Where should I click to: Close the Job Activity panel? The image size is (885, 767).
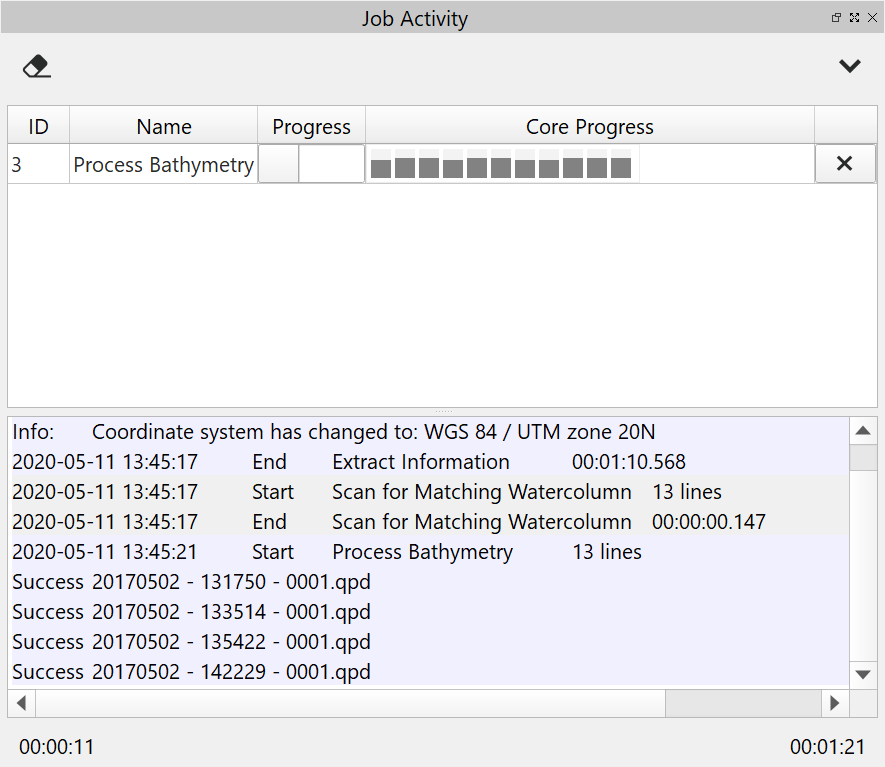click(872, 18)
